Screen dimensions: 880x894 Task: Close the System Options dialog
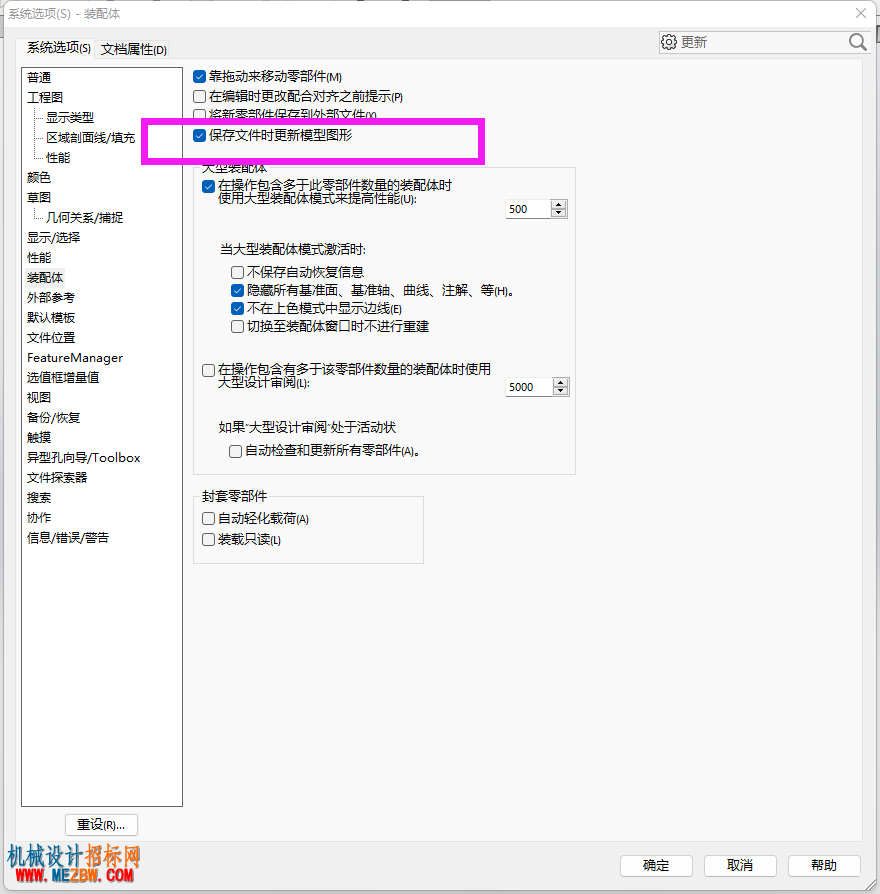coord(861,13)
